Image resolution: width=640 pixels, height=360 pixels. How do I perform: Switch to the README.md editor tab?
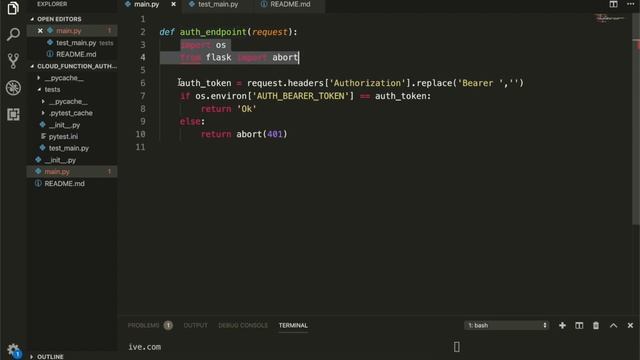click(290, 4)
